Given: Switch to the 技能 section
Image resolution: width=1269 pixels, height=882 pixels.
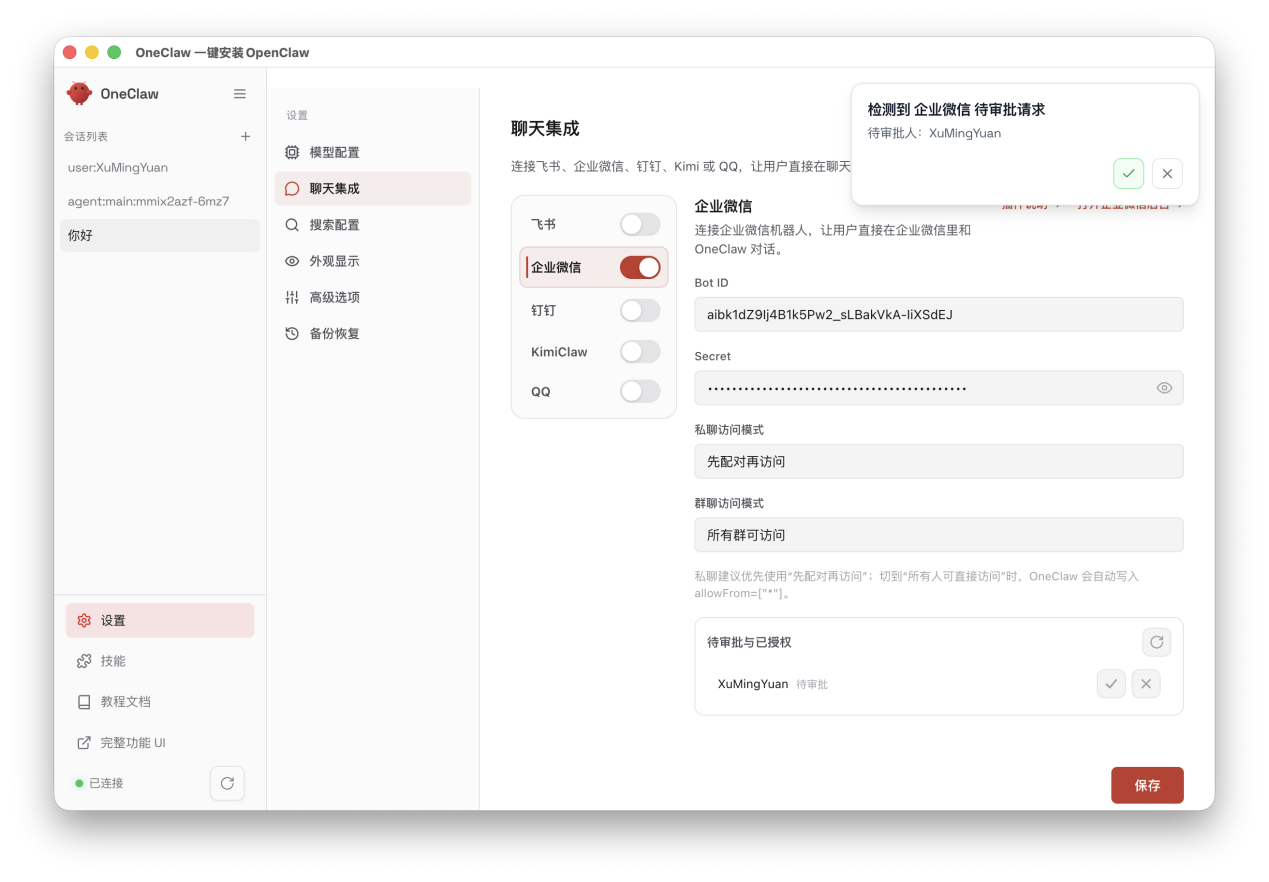Looking at the screenshot, I should pyautogui.click(x=115, y=660).
